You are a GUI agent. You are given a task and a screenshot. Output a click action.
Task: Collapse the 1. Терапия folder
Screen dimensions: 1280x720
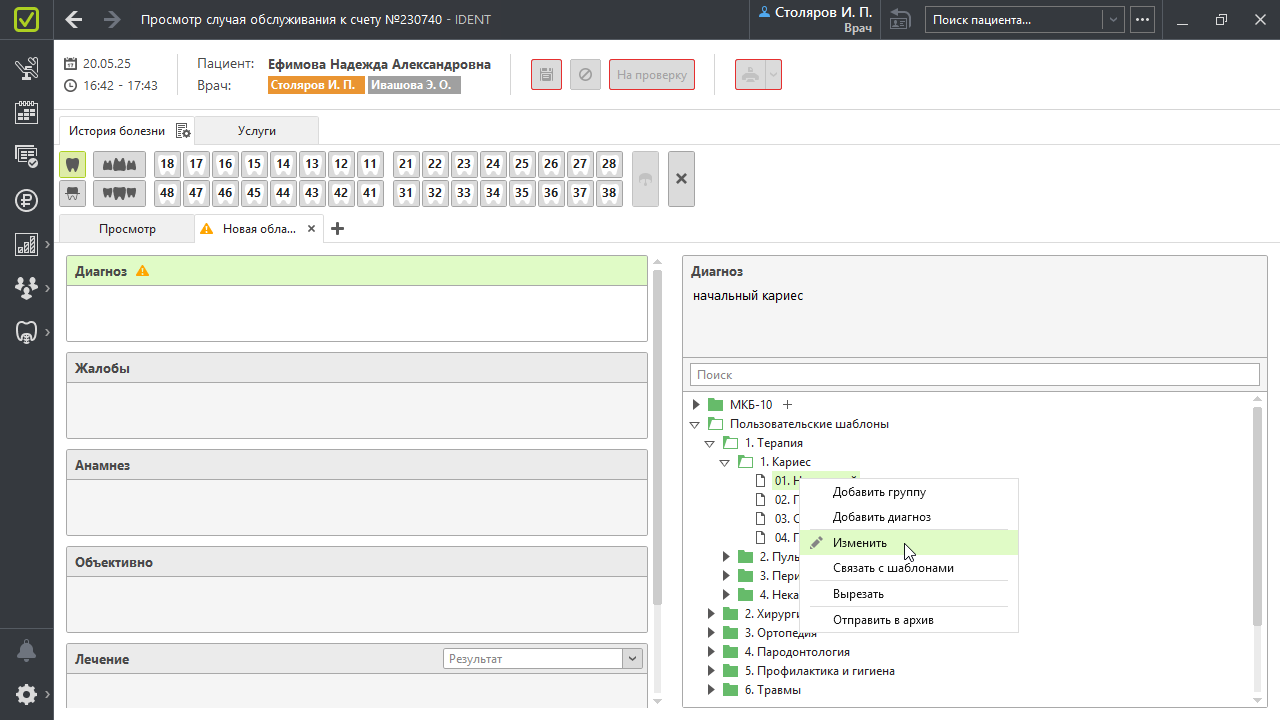tap(710, 443)
